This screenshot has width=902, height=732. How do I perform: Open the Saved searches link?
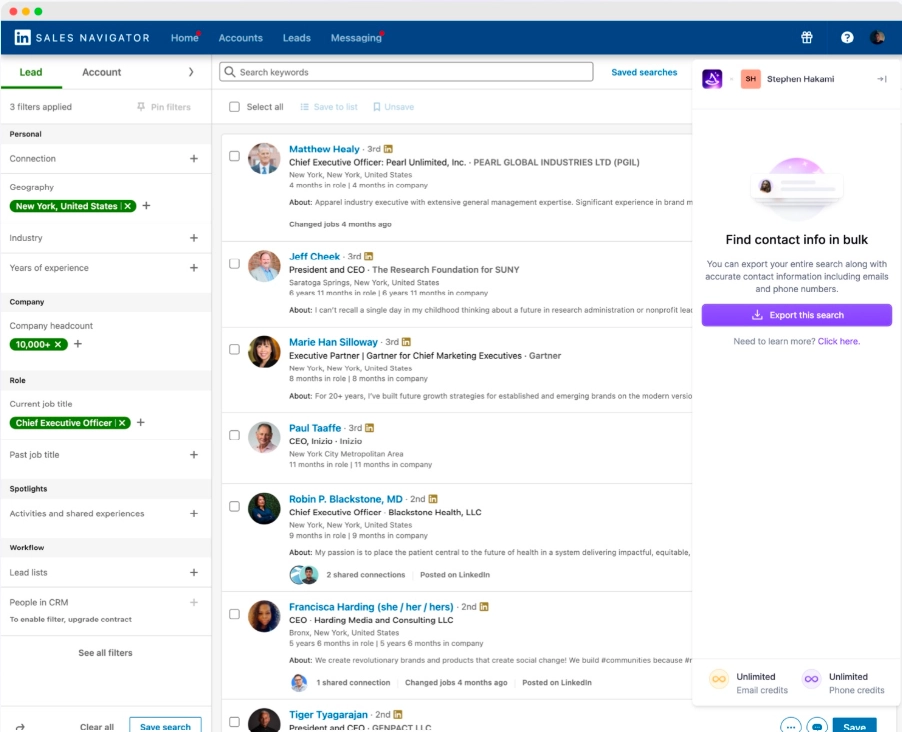coord(644,72)
